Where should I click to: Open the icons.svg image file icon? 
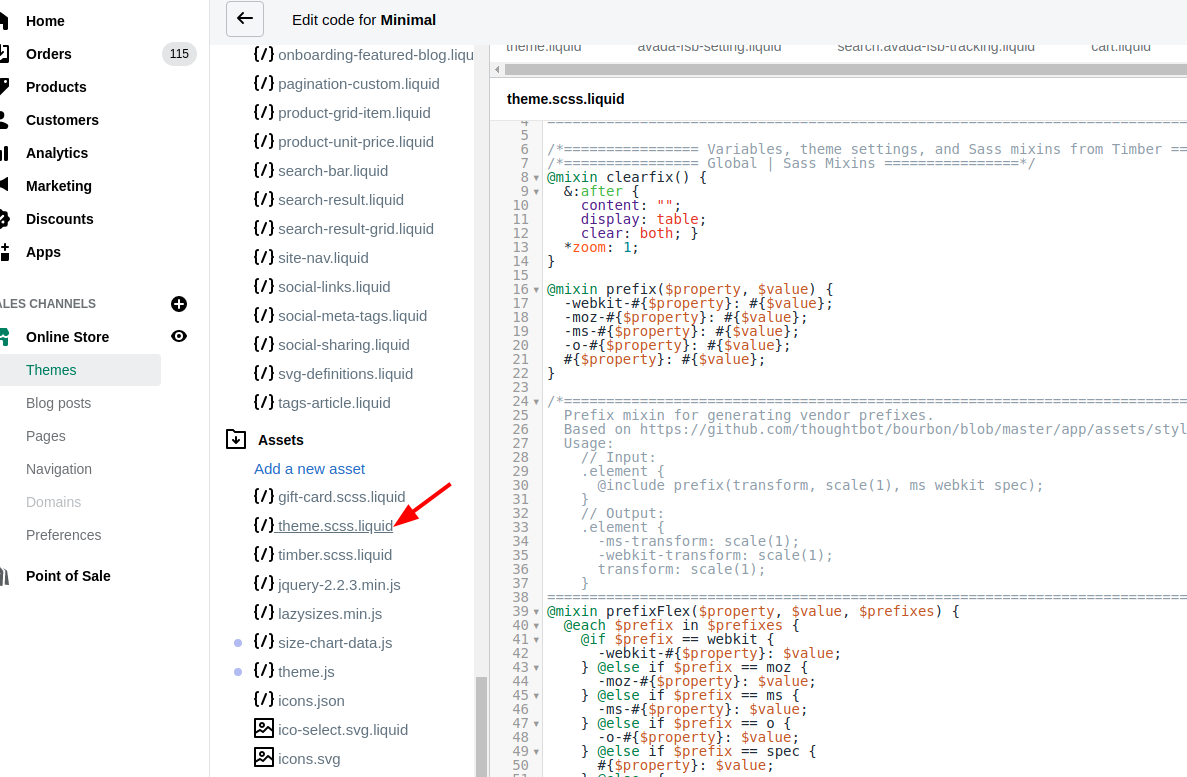coord(264,757)
